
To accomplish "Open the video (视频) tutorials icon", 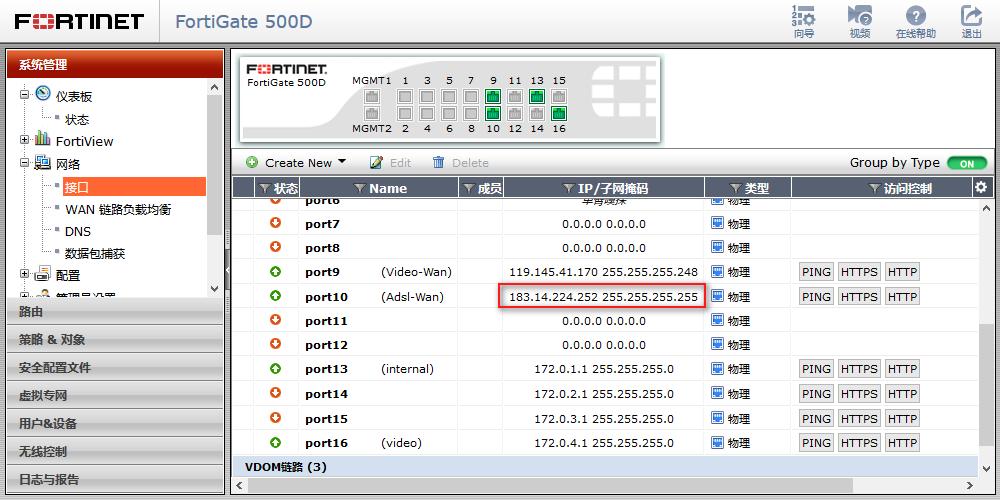I will (x=860, y=21).
